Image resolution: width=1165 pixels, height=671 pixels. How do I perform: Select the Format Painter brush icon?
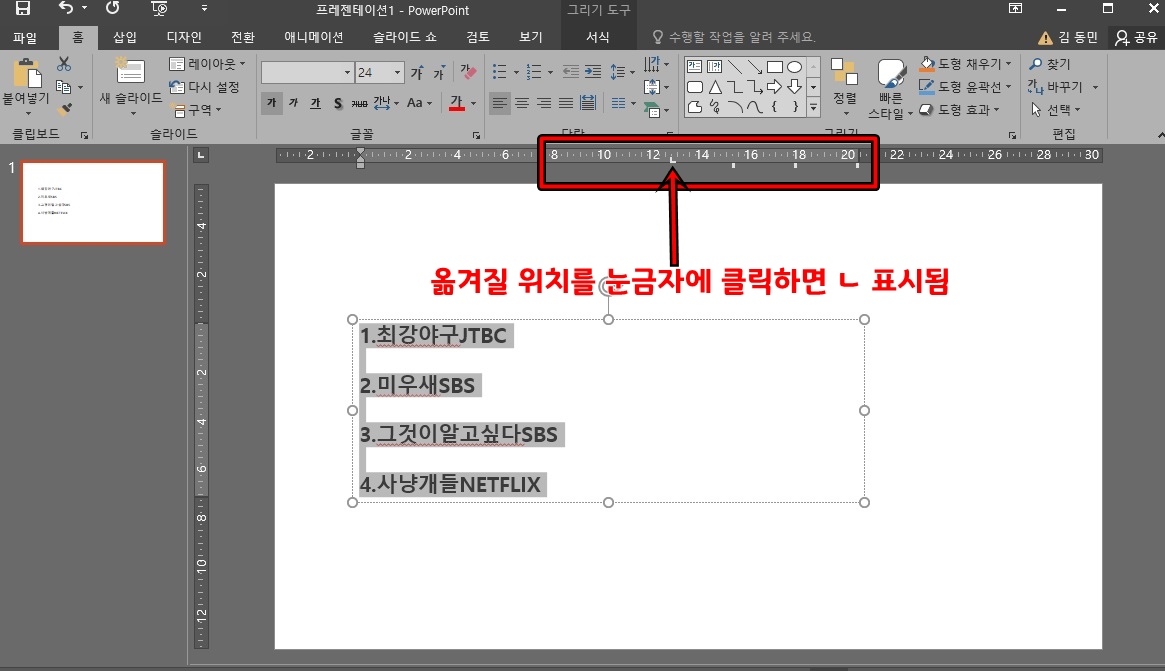[65, 109]
